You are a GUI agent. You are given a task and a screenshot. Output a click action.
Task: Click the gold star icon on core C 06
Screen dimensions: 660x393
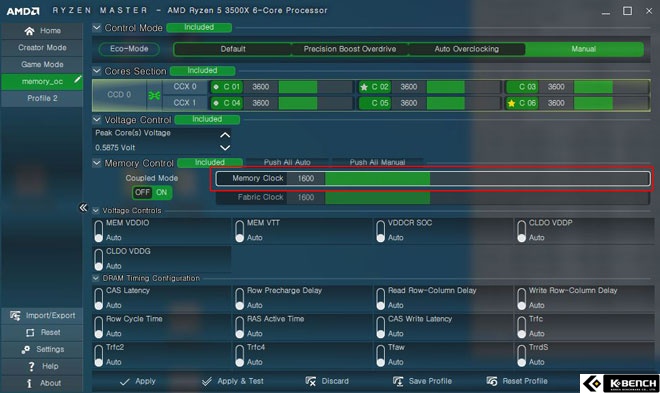tap(511, 103)
